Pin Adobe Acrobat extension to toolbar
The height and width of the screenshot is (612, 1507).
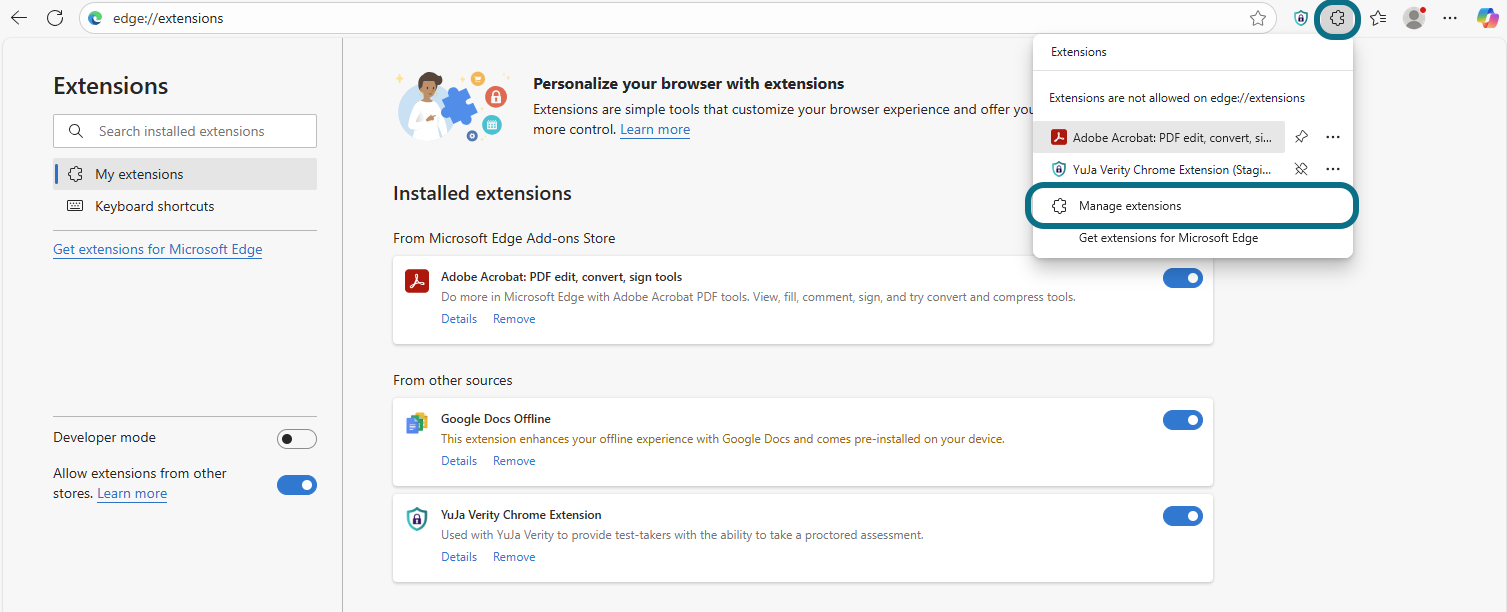coord(1301,137)
